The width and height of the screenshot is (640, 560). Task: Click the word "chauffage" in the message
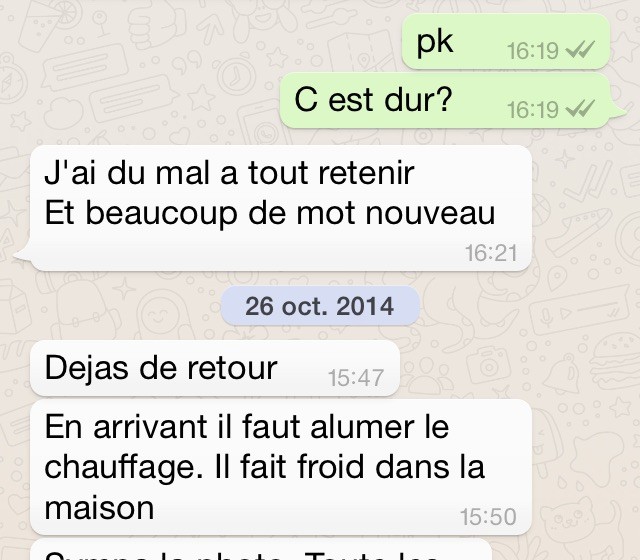(x=120, y=468)
